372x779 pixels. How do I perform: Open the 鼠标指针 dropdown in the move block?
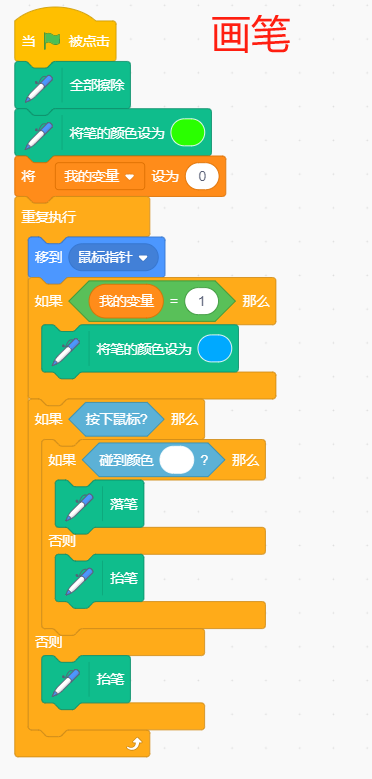click(x=113, y=258)
